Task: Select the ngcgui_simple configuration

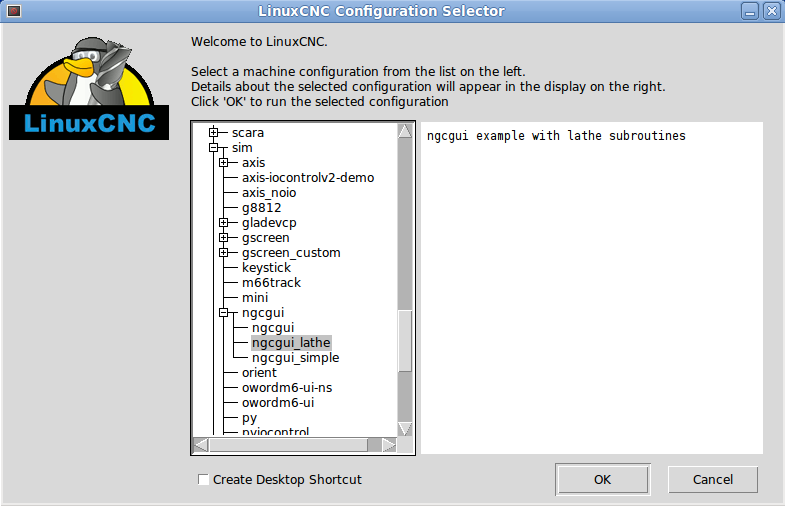Action: pyautogui.click(x=295, y=357)
